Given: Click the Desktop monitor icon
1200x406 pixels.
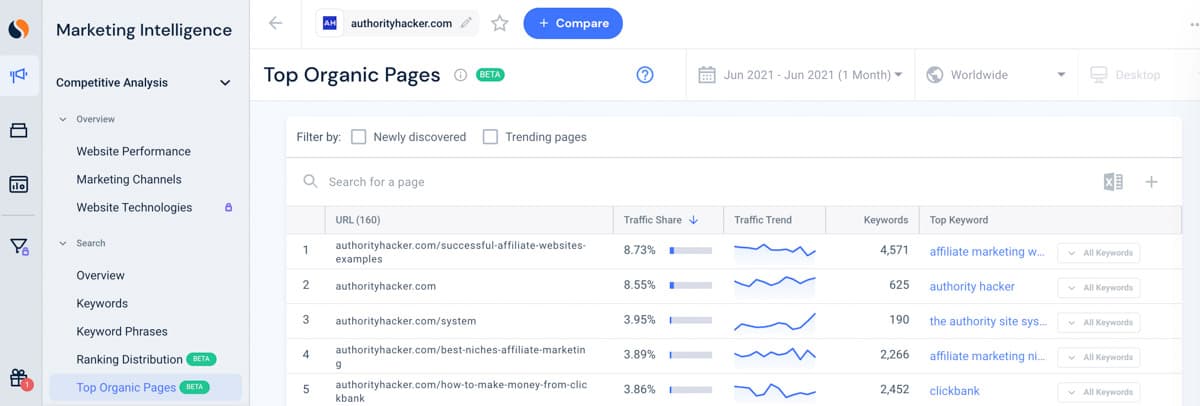Looking at the screenshot, I should [1099, 75].
